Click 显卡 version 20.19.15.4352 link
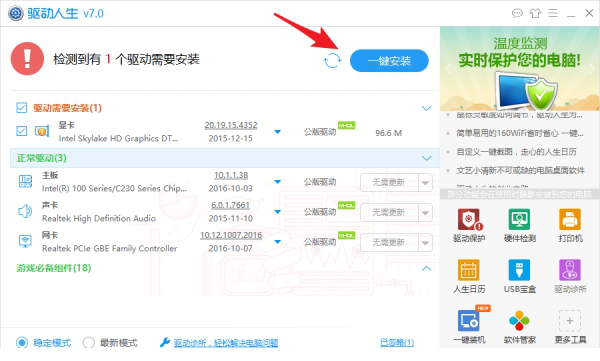Viewport: 600px width, 361px height. tap(231, 125)
